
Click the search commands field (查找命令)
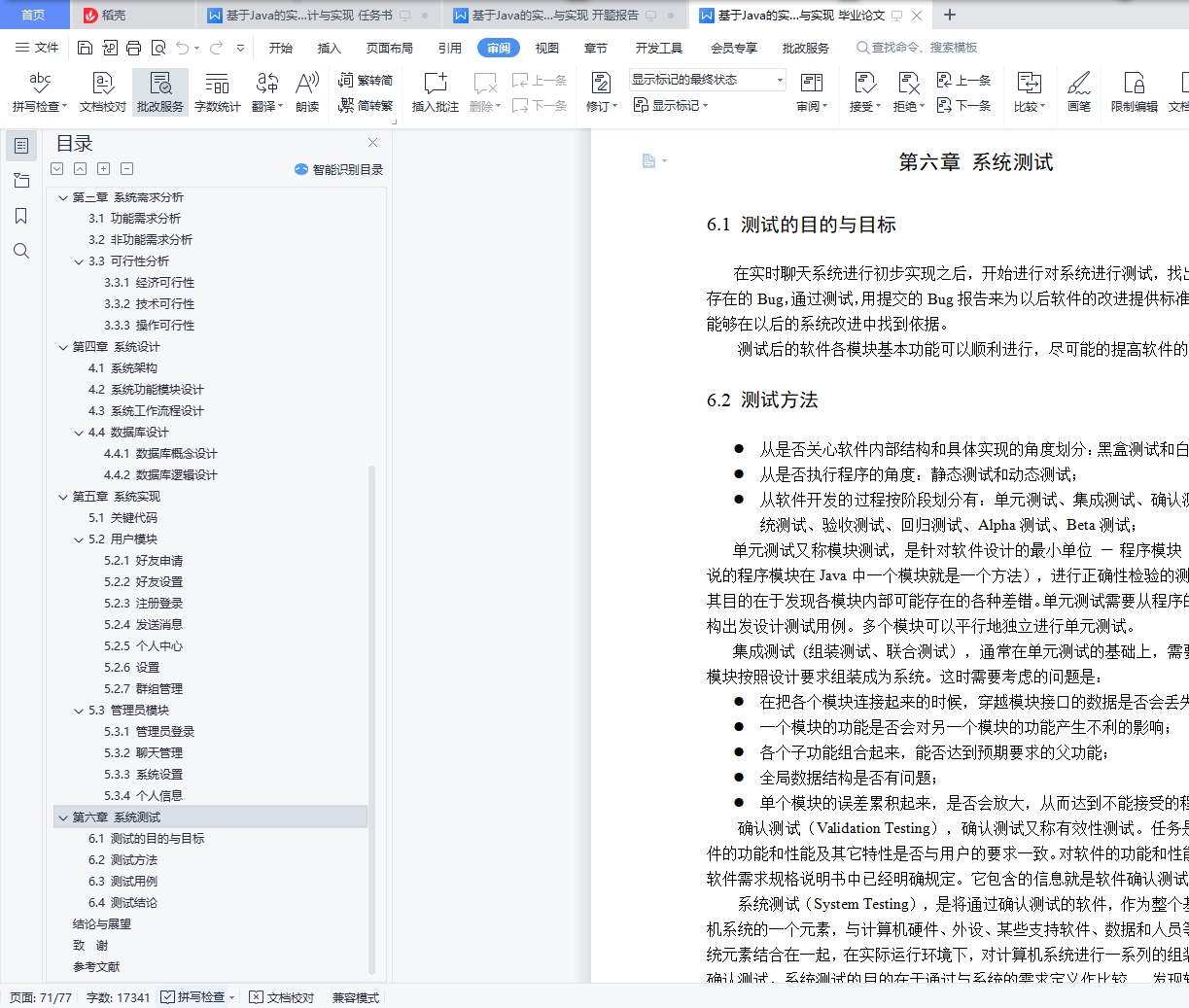(x=917, y=48)
